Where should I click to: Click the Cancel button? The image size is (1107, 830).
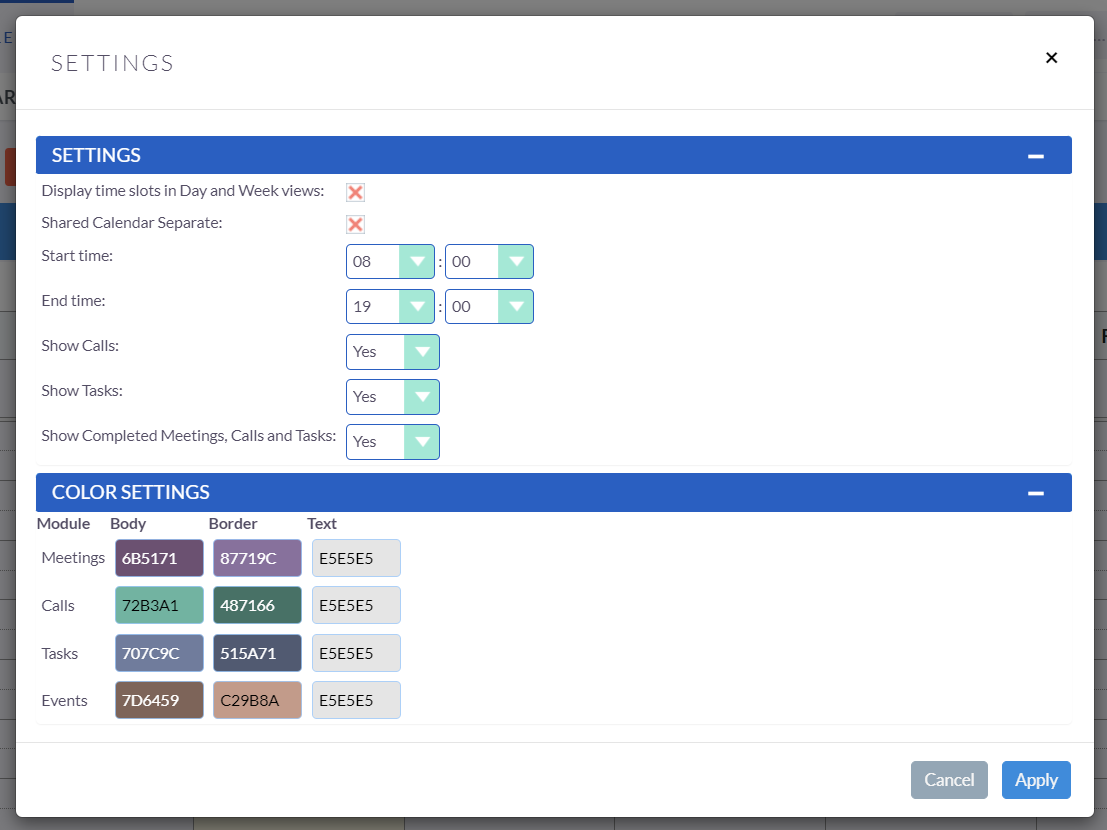pos(949,780)
